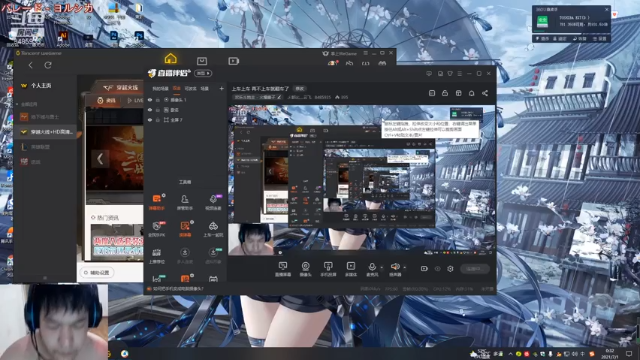Image resolution: width=640 pixels, height=360 pixels.
Task: Open the microphone voice tool in toolbox
Action: [x=213, y=202]
